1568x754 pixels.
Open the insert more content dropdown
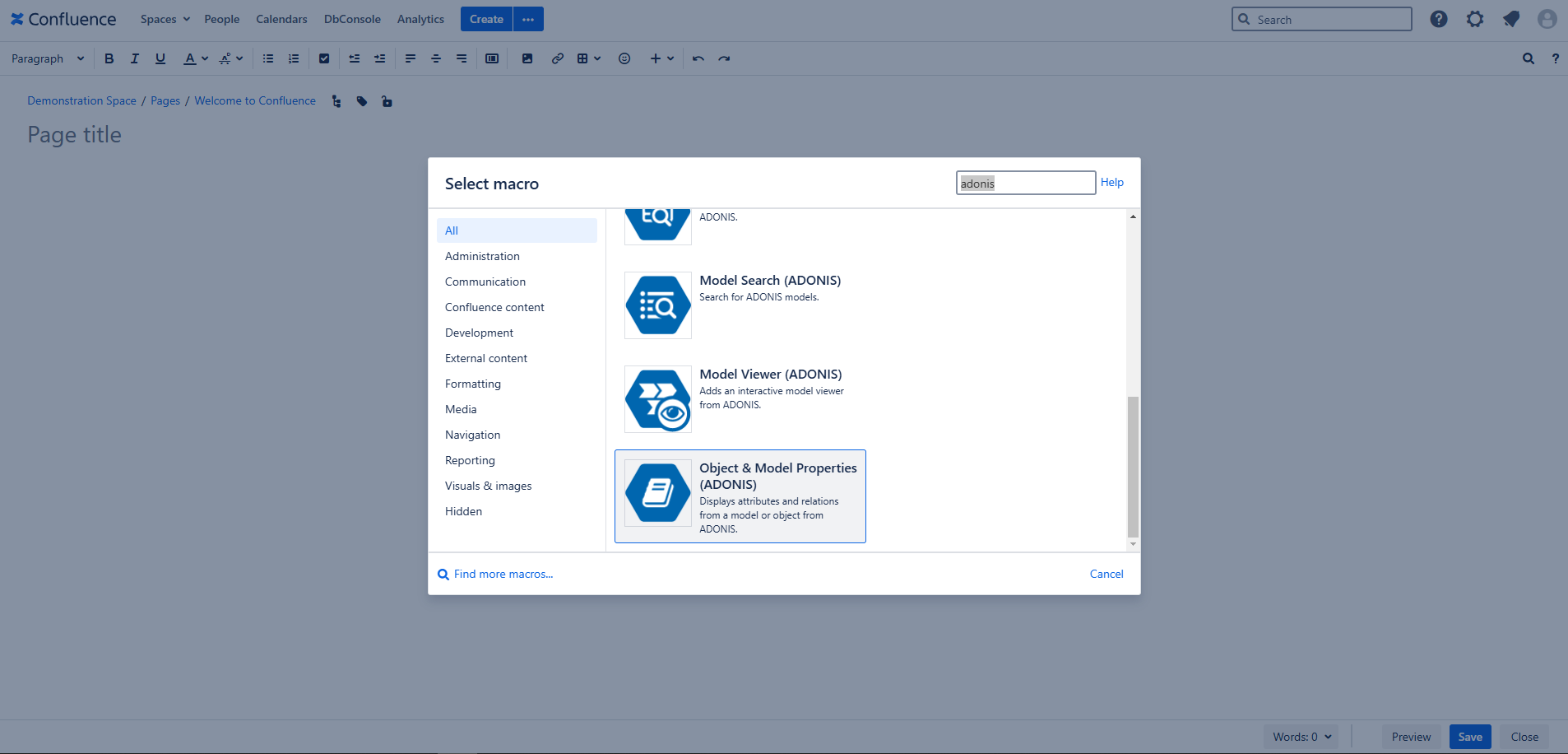[661, 58]
